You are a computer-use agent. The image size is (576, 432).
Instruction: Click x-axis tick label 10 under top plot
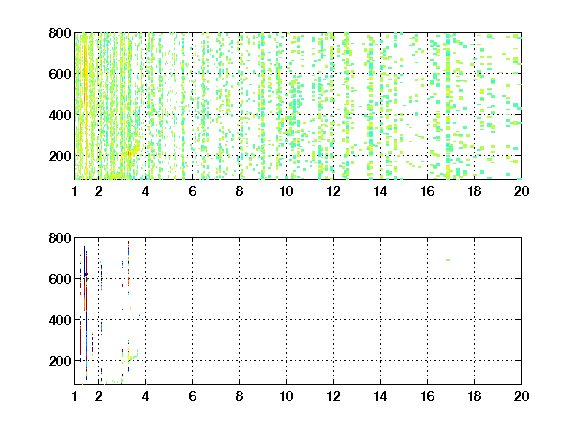click(x=286, y=191)
